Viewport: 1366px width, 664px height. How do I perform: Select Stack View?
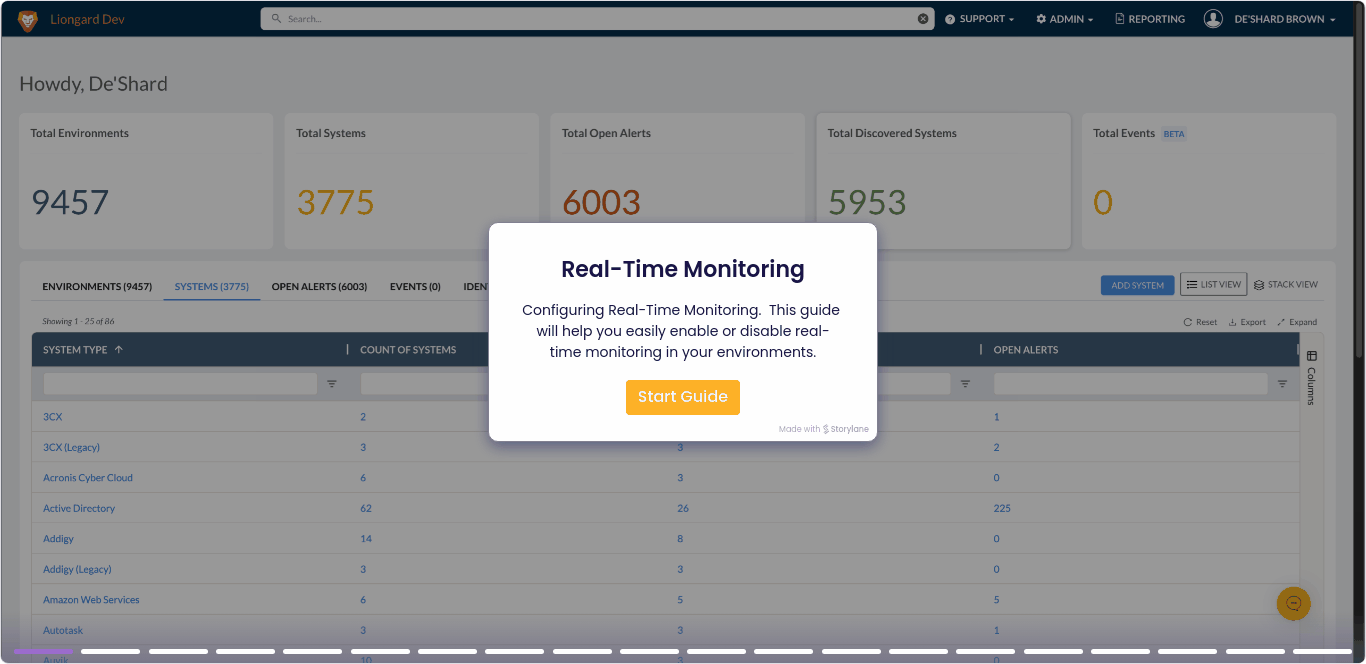coord(1286,285)
